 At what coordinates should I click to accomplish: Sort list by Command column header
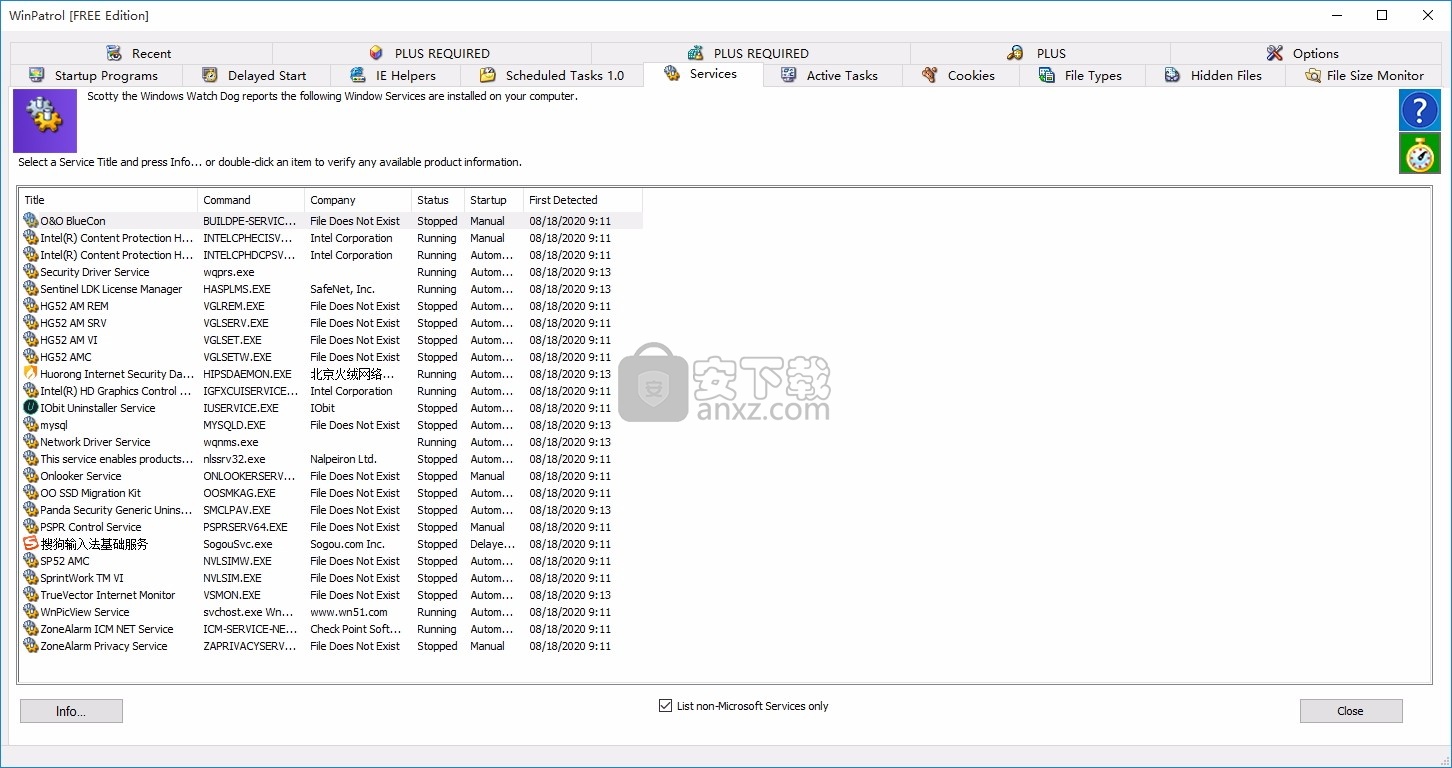[251, 200]
